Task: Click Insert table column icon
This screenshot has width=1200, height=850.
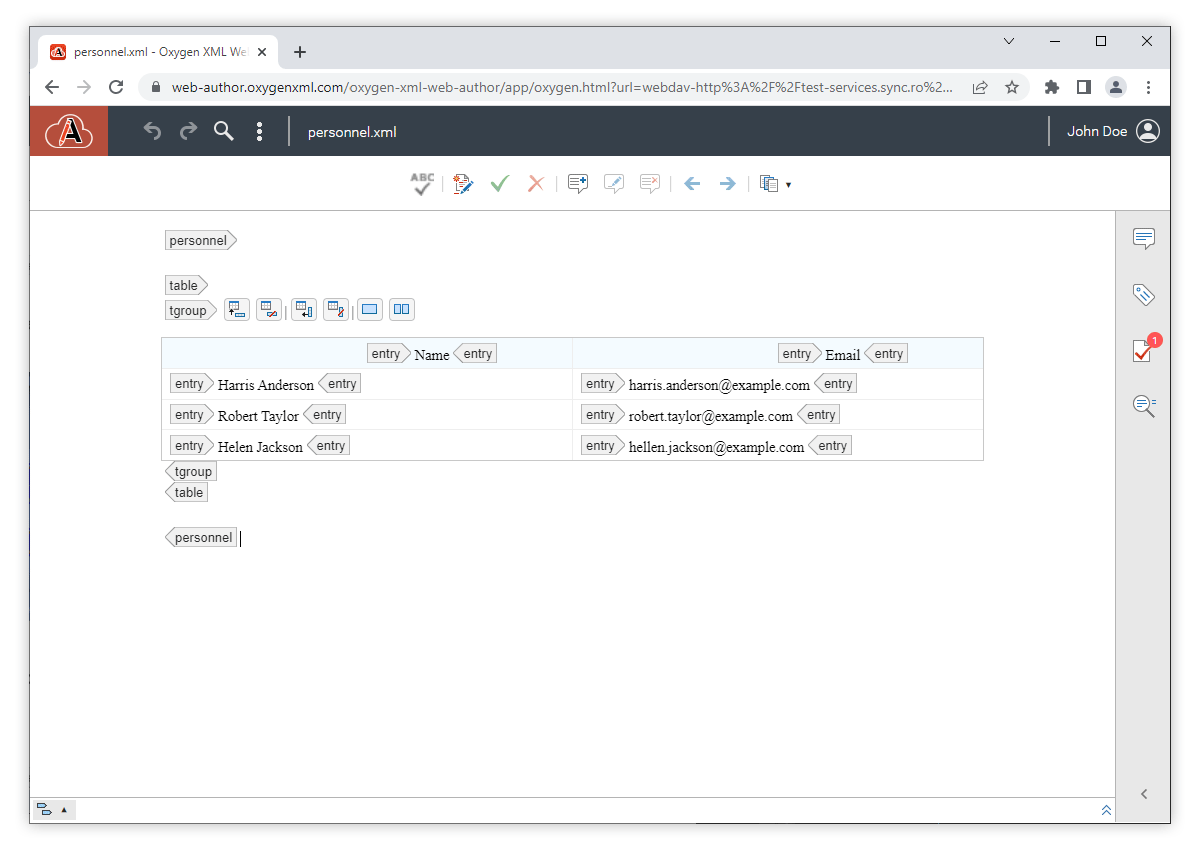Action: tap(304, 310)
